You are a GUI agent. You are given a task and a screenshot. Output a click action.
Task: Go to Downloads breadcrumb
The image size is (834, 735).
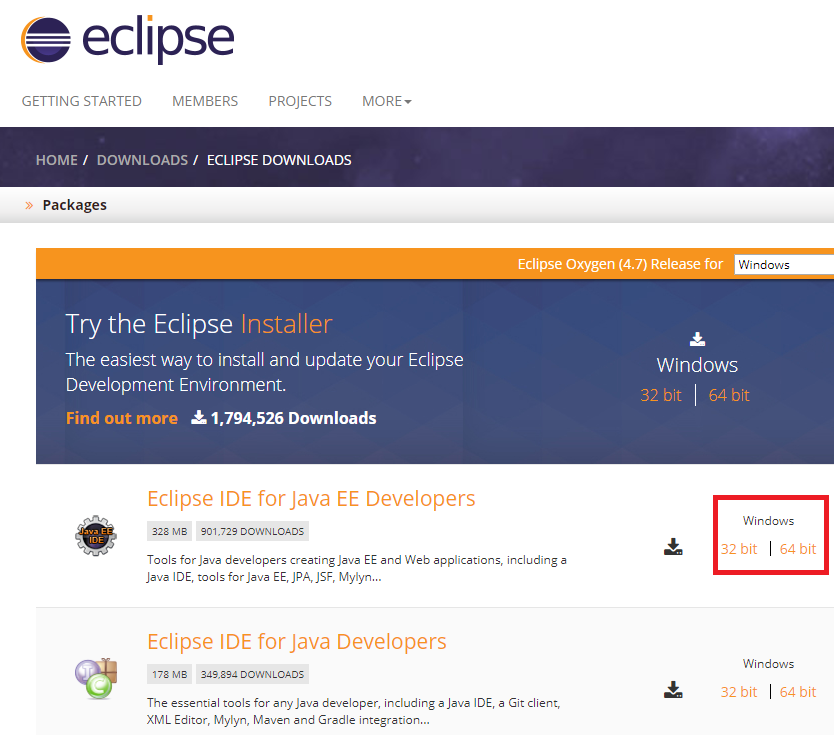point(142,160)
